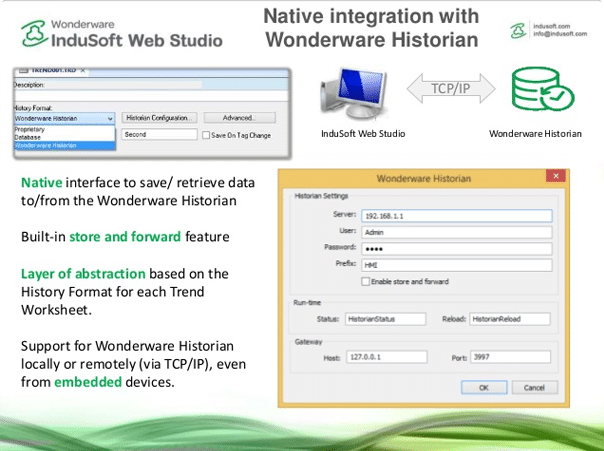Image resolution: width=604 pixels, height=451 pixels.
Task: Click the field showing Second
Action: coord(159,134)
